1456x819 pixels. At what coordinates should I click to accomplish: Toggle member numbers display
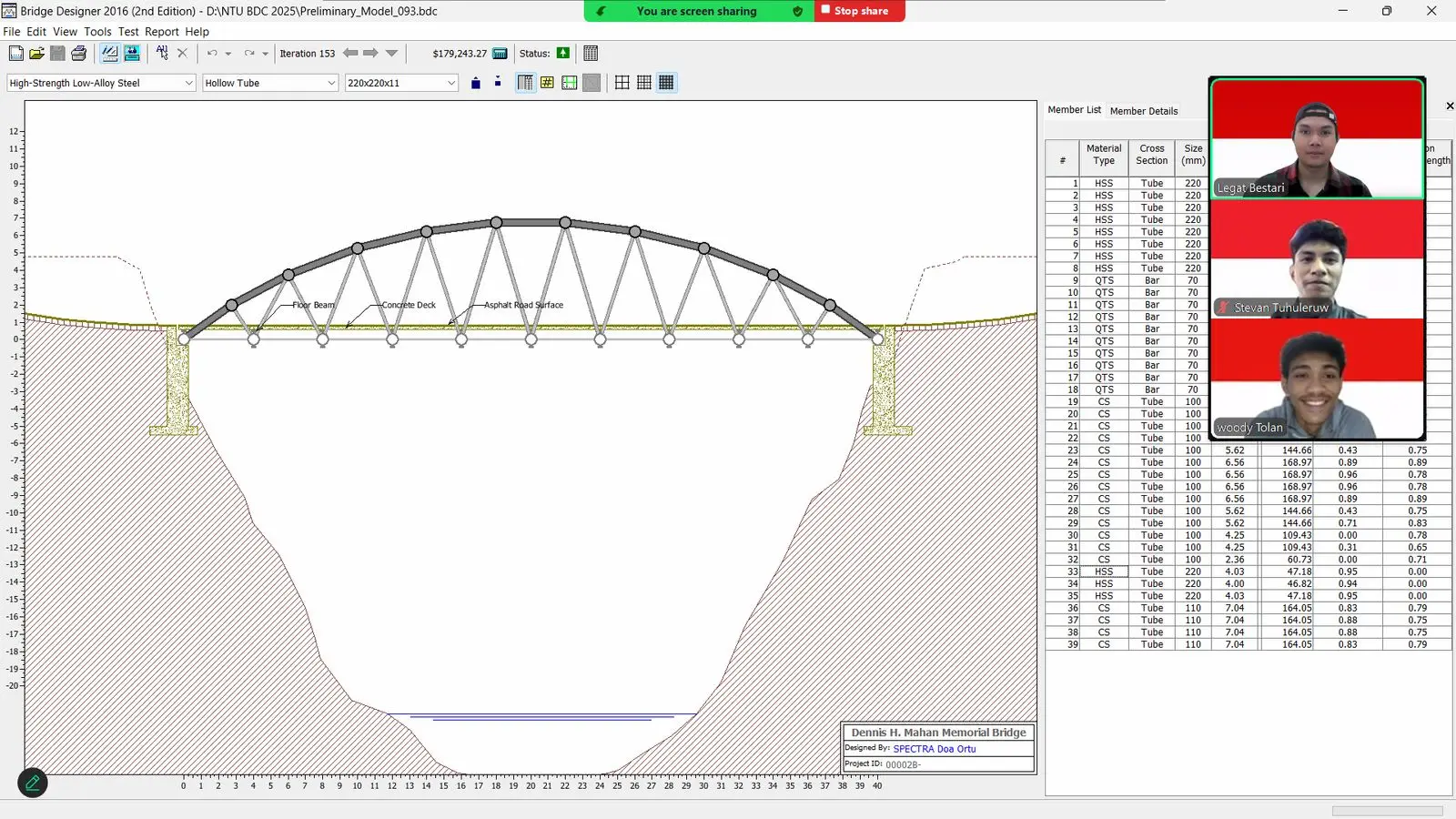click(x=547, y=83)
